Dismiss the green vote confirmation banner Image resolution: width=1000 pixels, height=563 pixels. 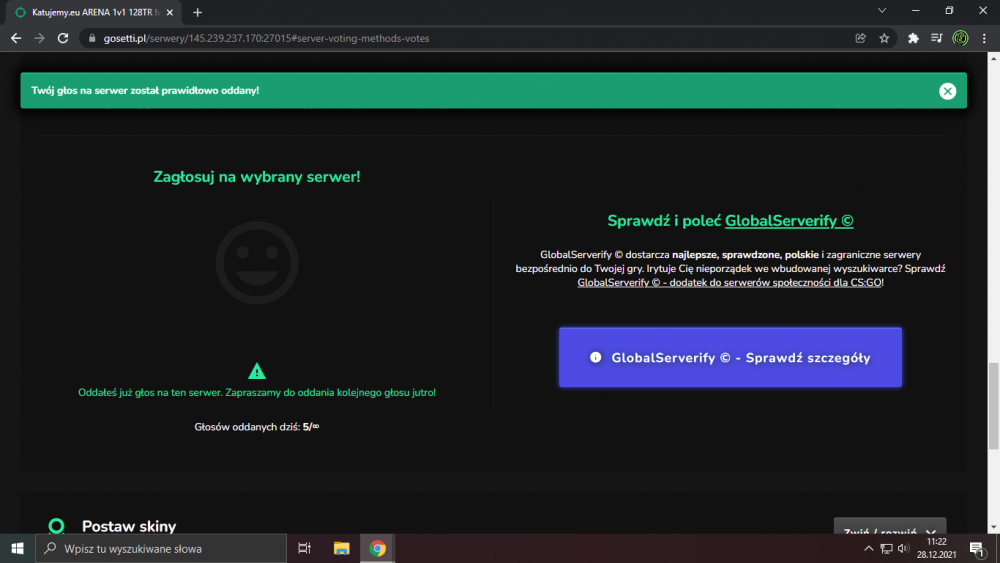[947, 91]
